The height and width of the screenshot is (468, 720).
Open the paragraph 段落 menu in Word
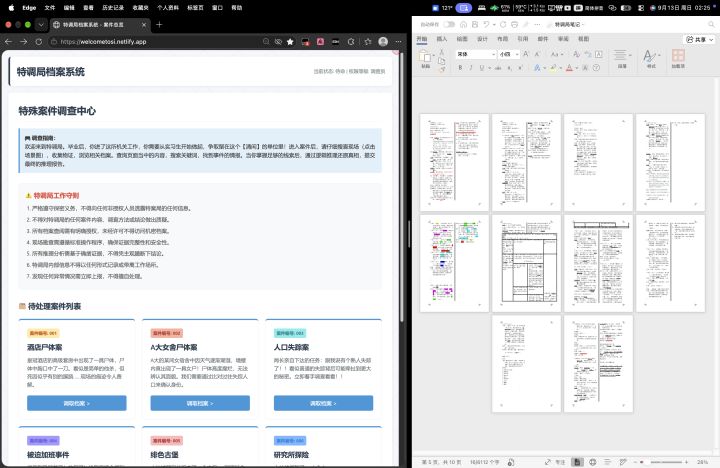point(621,59)
